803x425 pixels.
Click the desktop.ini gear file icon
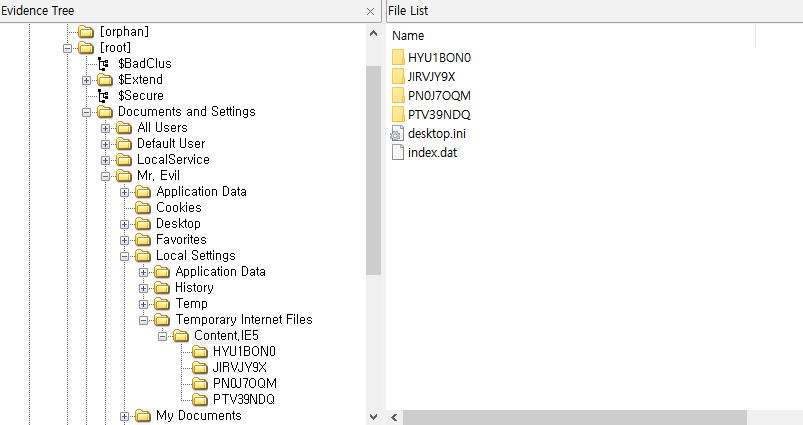click(397, 134)
